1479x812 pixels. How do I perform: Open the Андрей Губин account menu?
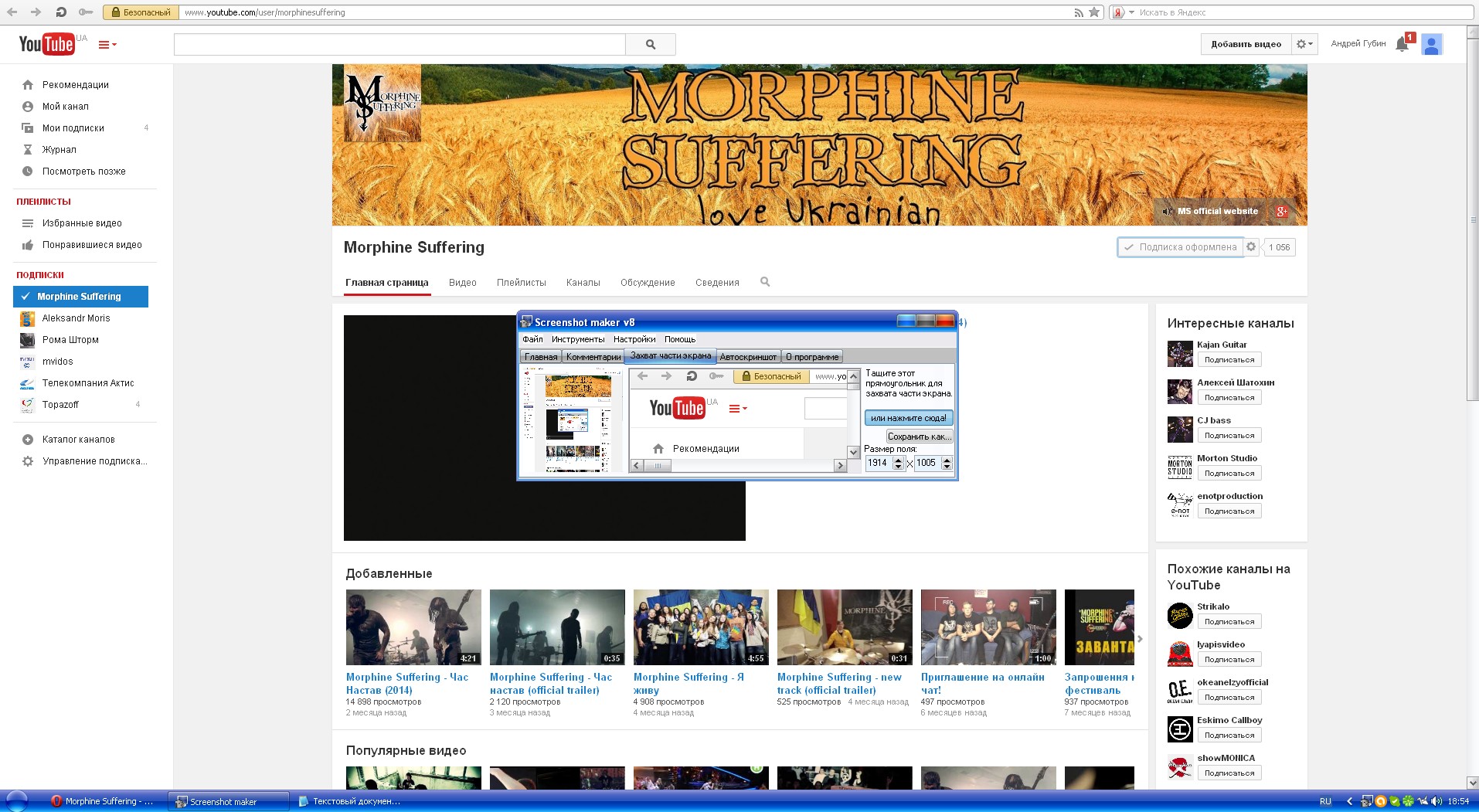(x=1358, y=44)
